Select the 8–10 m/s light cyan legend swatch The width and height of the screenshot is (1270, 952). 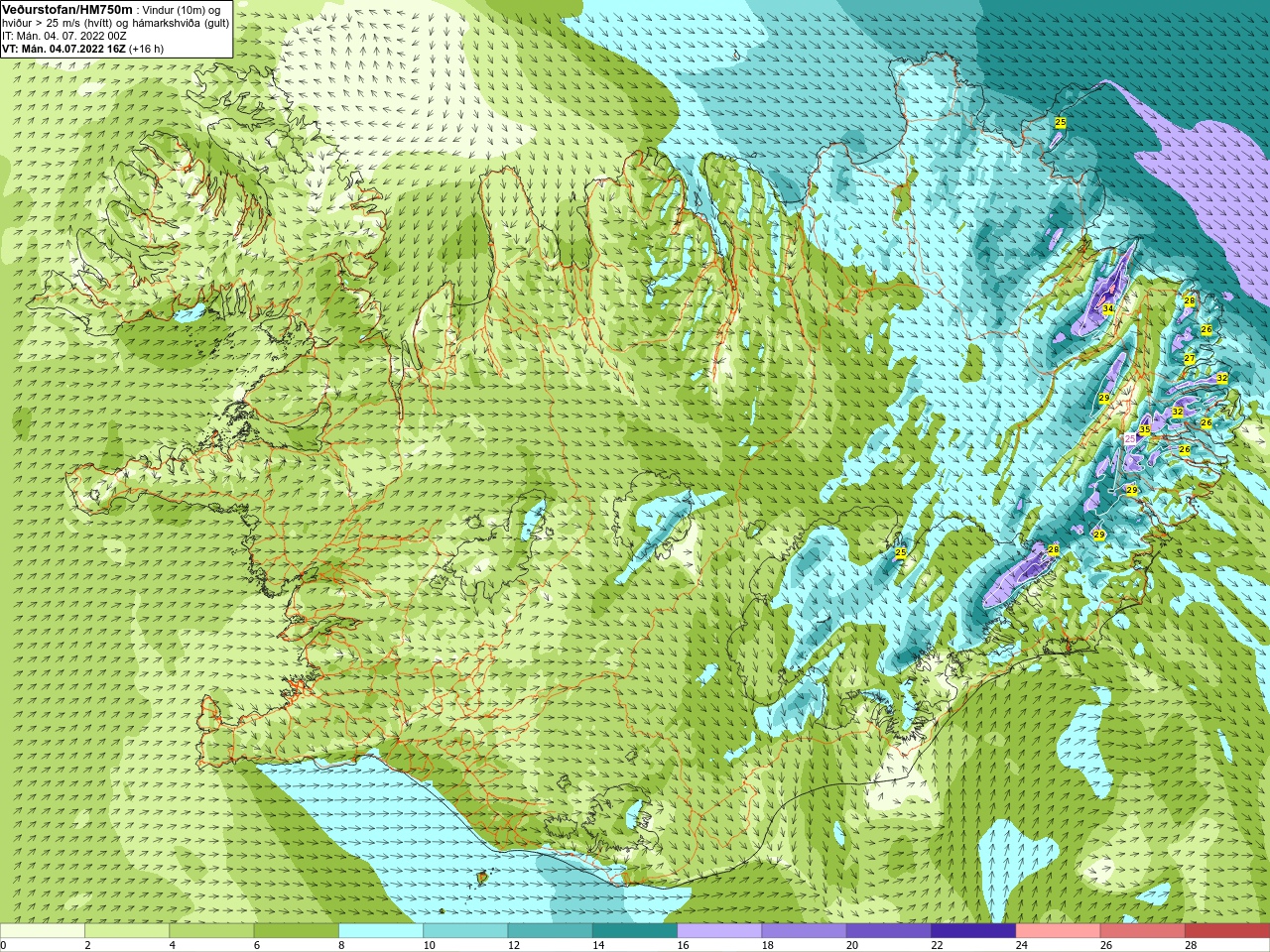(381, 931)
